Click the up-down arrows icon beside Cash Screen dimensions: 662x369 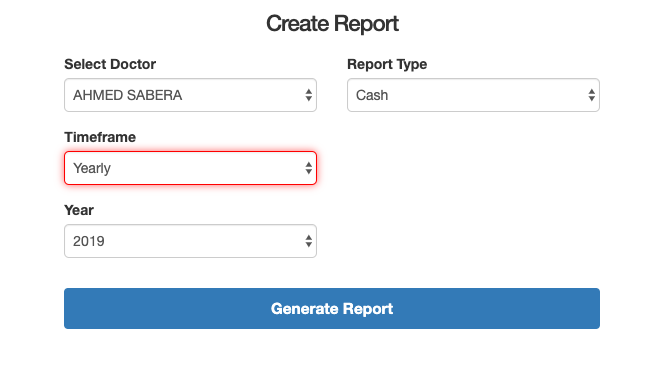tap(591, 95)
